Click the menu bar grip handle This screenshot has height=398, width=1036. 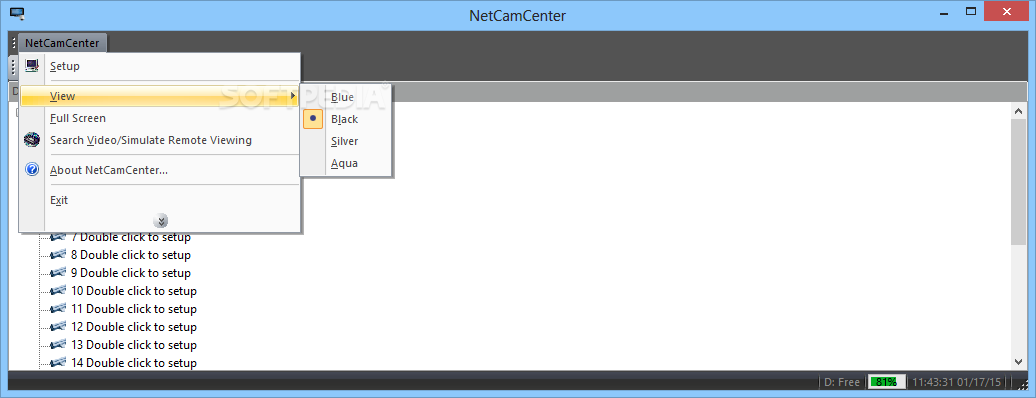tap(14, 44)
